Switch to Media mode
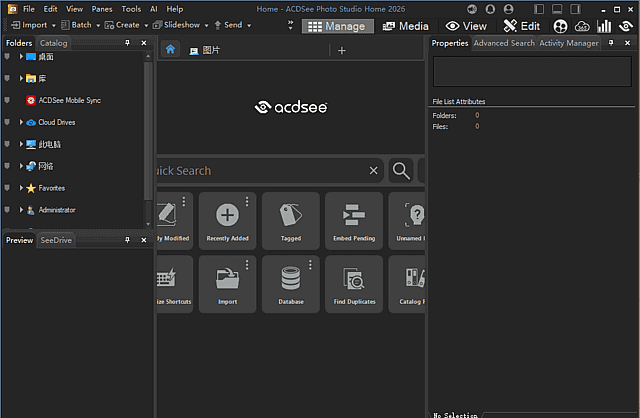 (x=406, y=26)
